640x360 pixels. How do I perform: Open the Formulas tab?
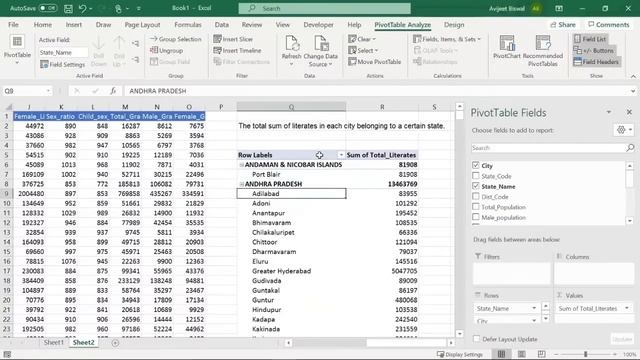pos(188,25)
